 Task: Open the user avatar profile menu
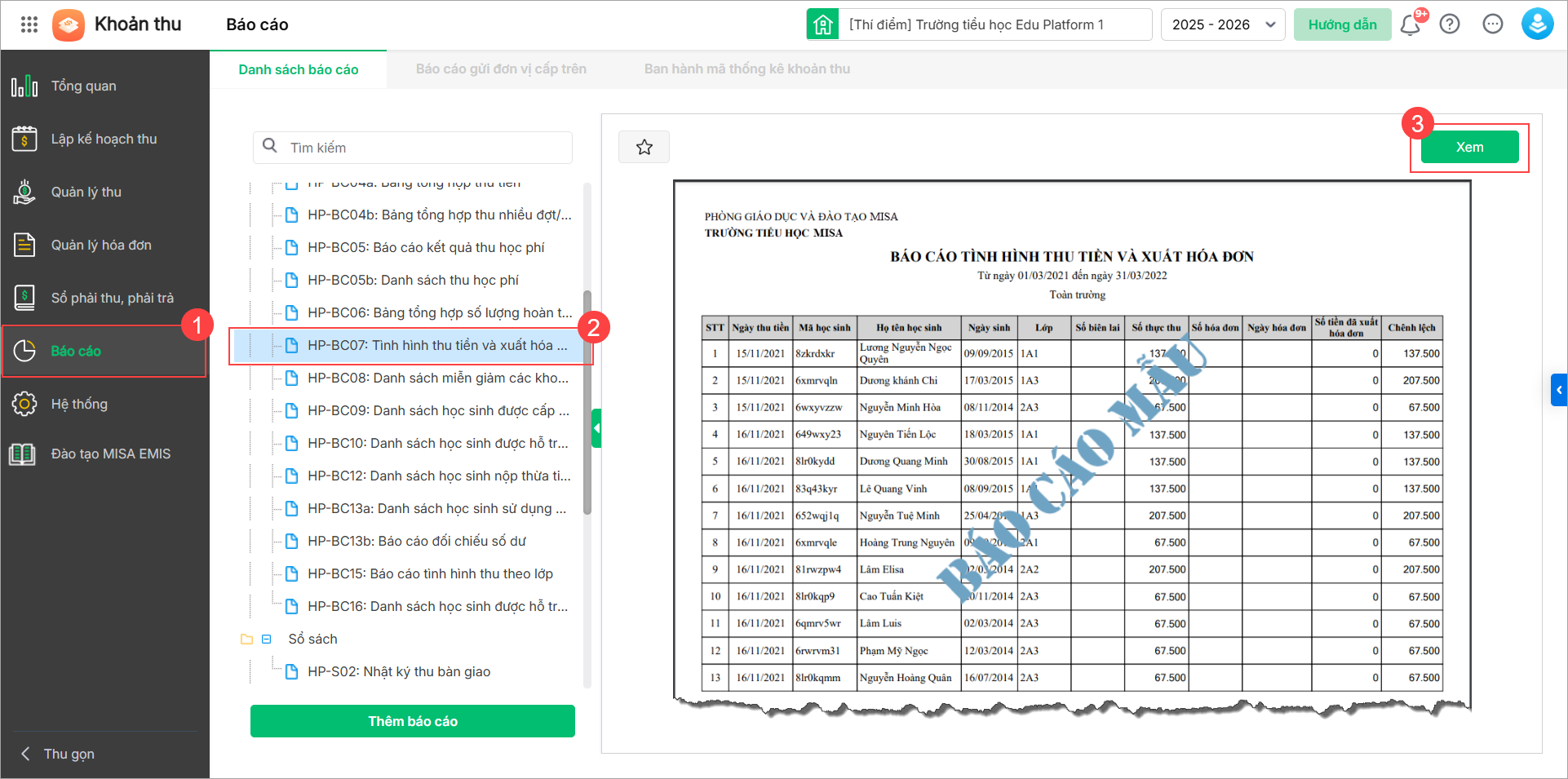pyautogui.click(x=1537, y=24)
